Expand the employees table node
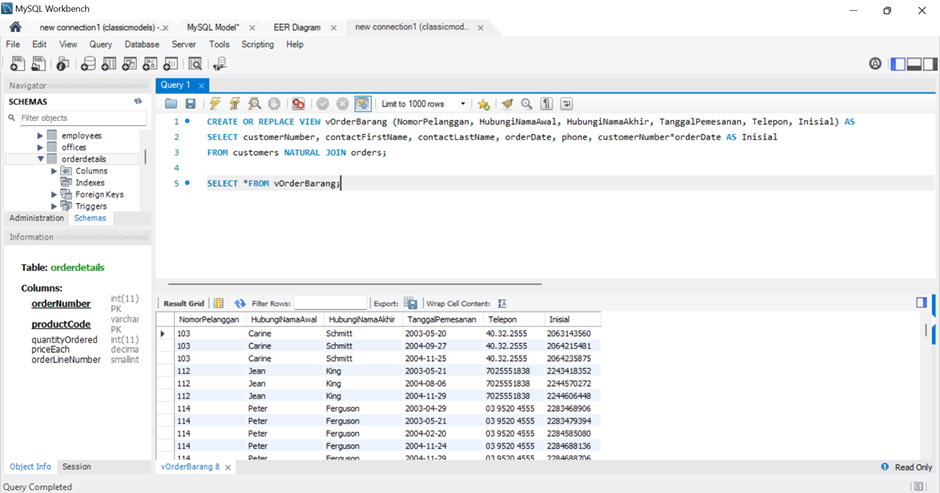This screenshot has width=940, height=493. click(x=40, y=136)
